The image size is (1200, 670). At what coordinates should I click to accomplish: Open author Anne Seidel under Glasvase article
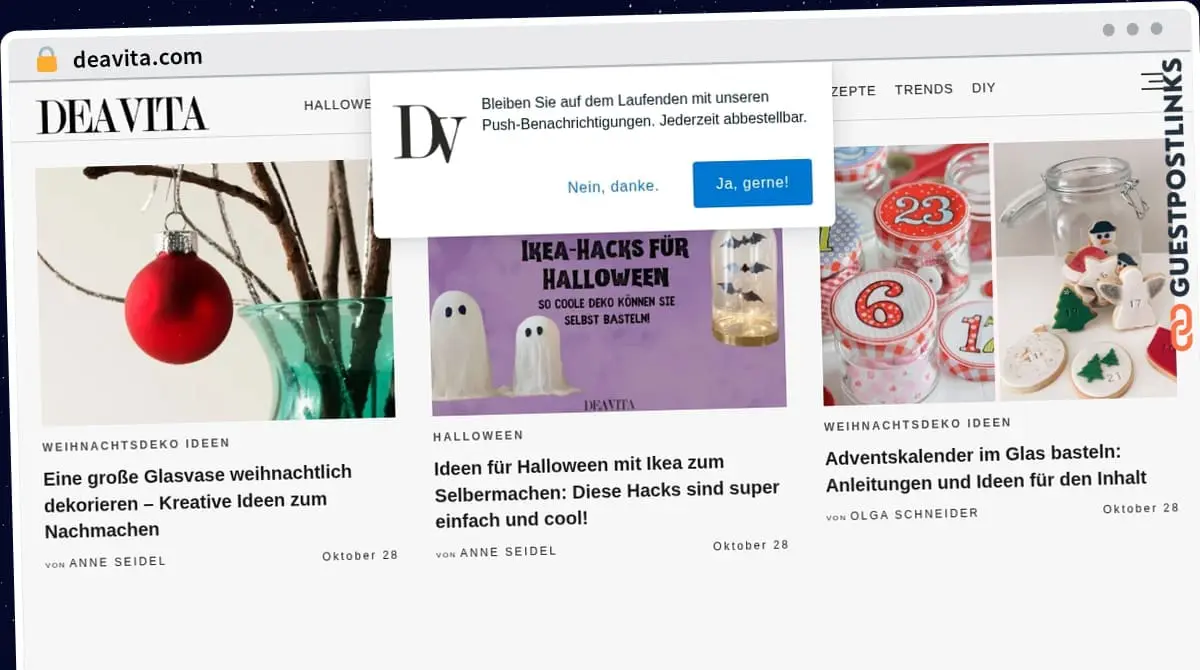click(x=118, y=562)
